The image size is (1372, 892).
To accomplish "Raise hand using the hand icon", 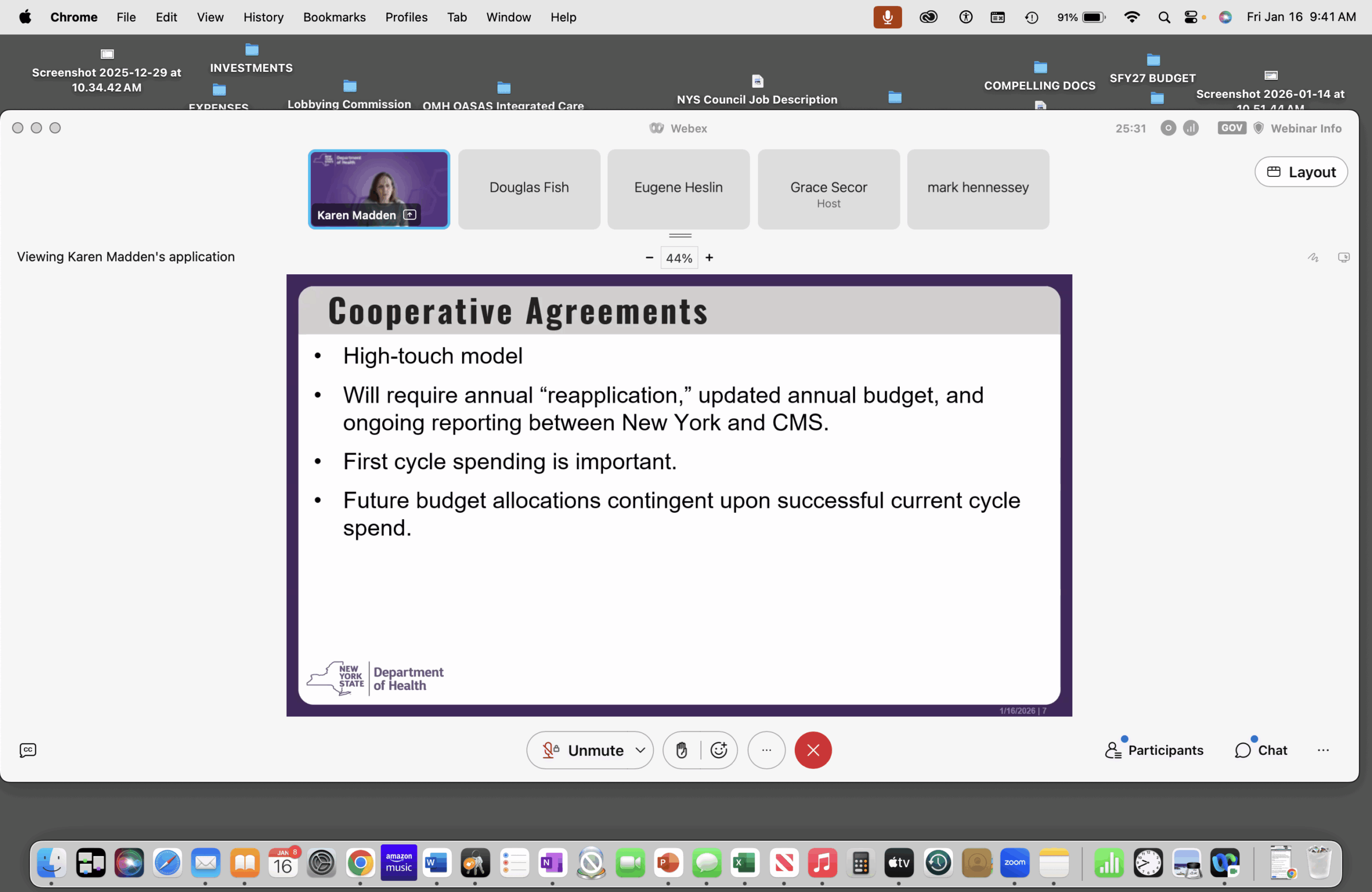I will [x=681, y=749].
